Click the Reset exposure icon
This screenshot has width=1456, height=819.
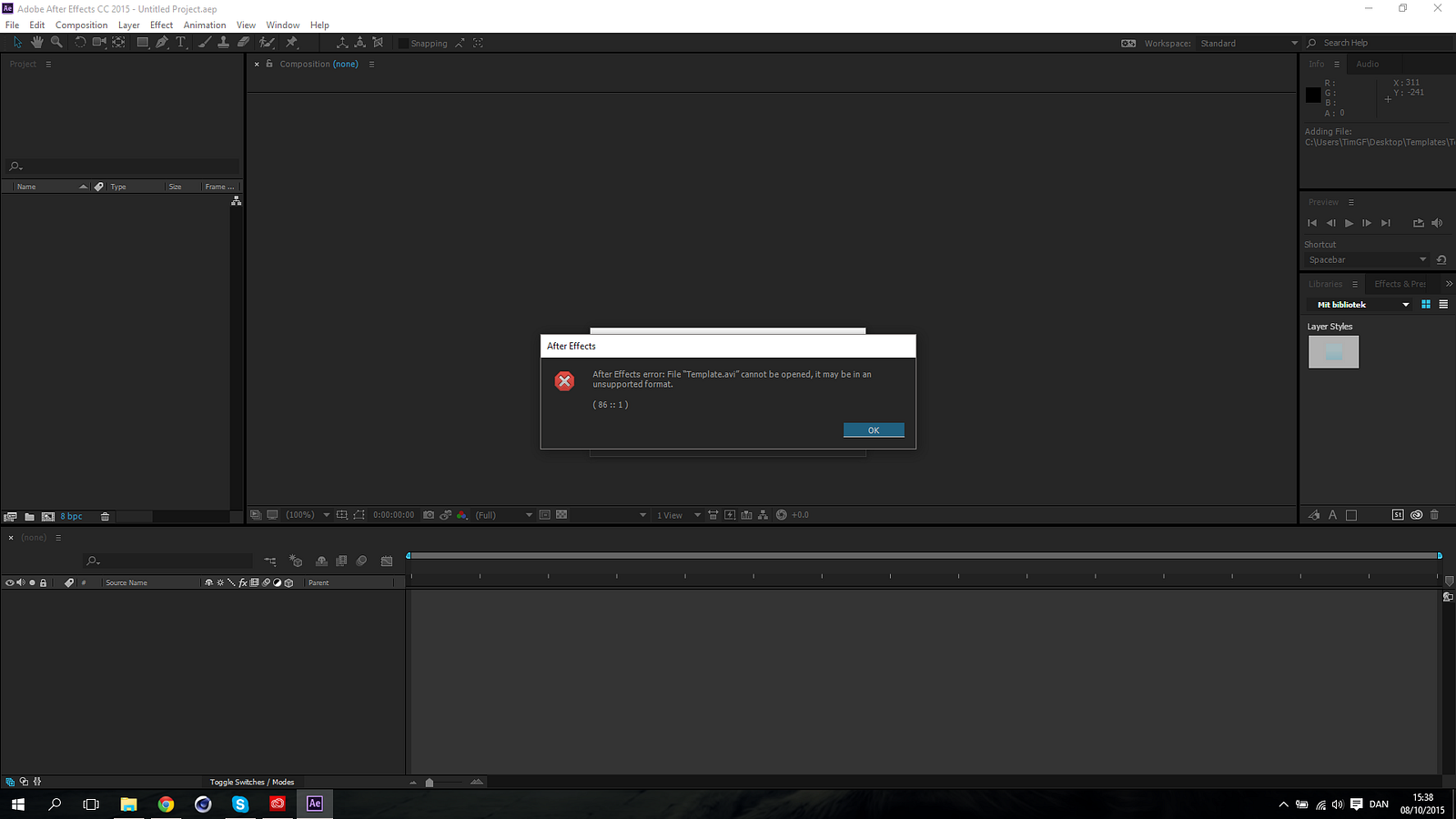(781, 515)
